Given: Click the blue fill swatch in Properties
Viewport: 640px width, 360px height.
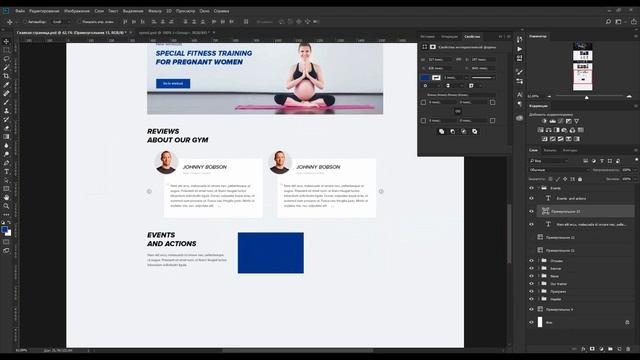Looking at the screenshot, I should tap(425, 78).
